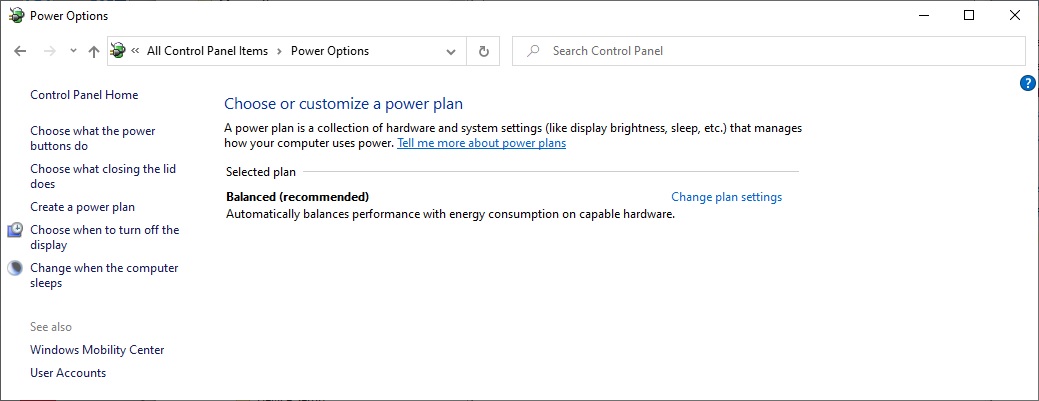Click the Power Options title bar icon
The height and width of the screenshot is (401, 1039).
(x=17, y=15)
